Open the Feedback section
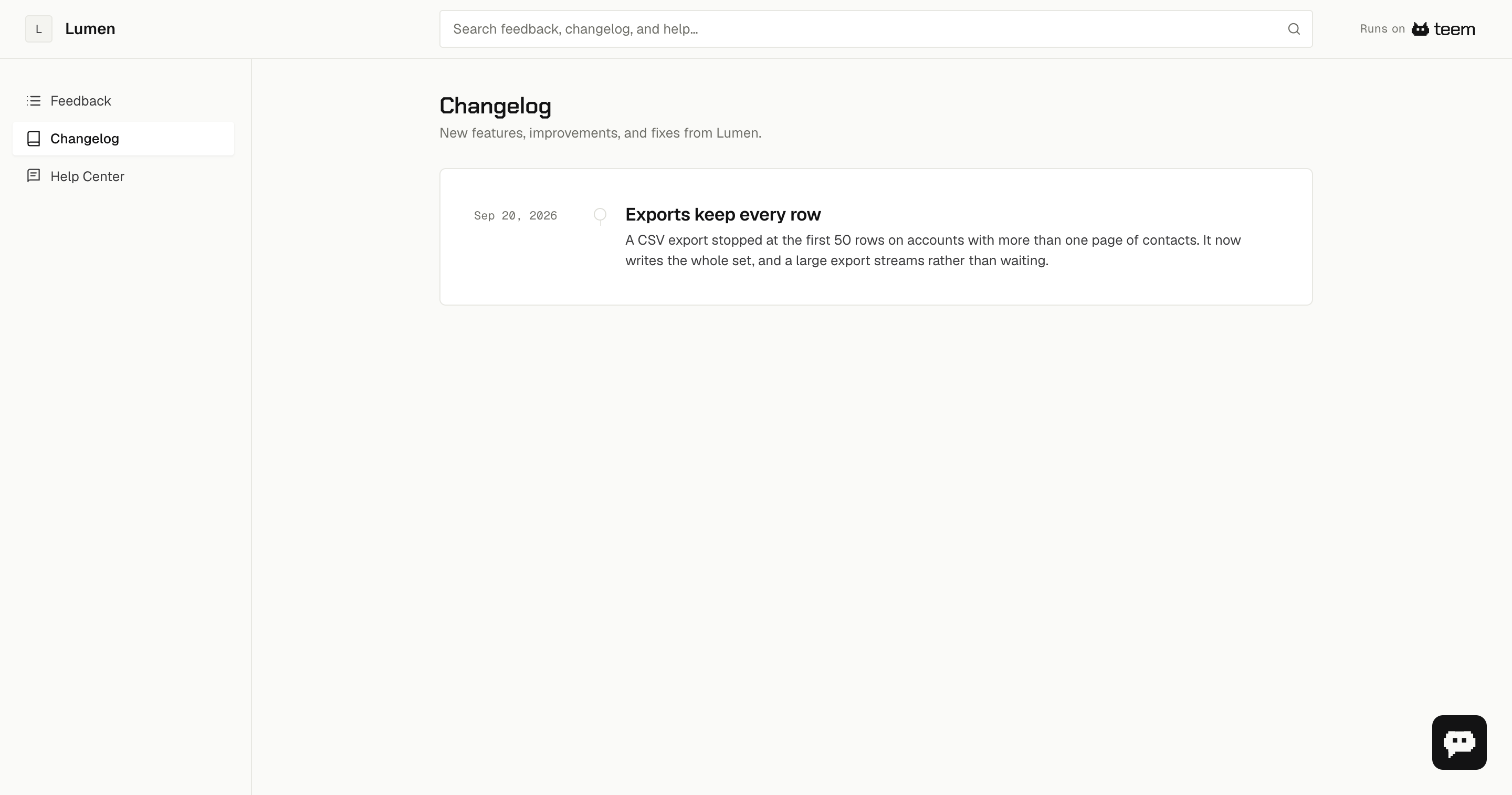Image resolution: width=1512 pixels, height=795 pixels. (x=123, y=101)
